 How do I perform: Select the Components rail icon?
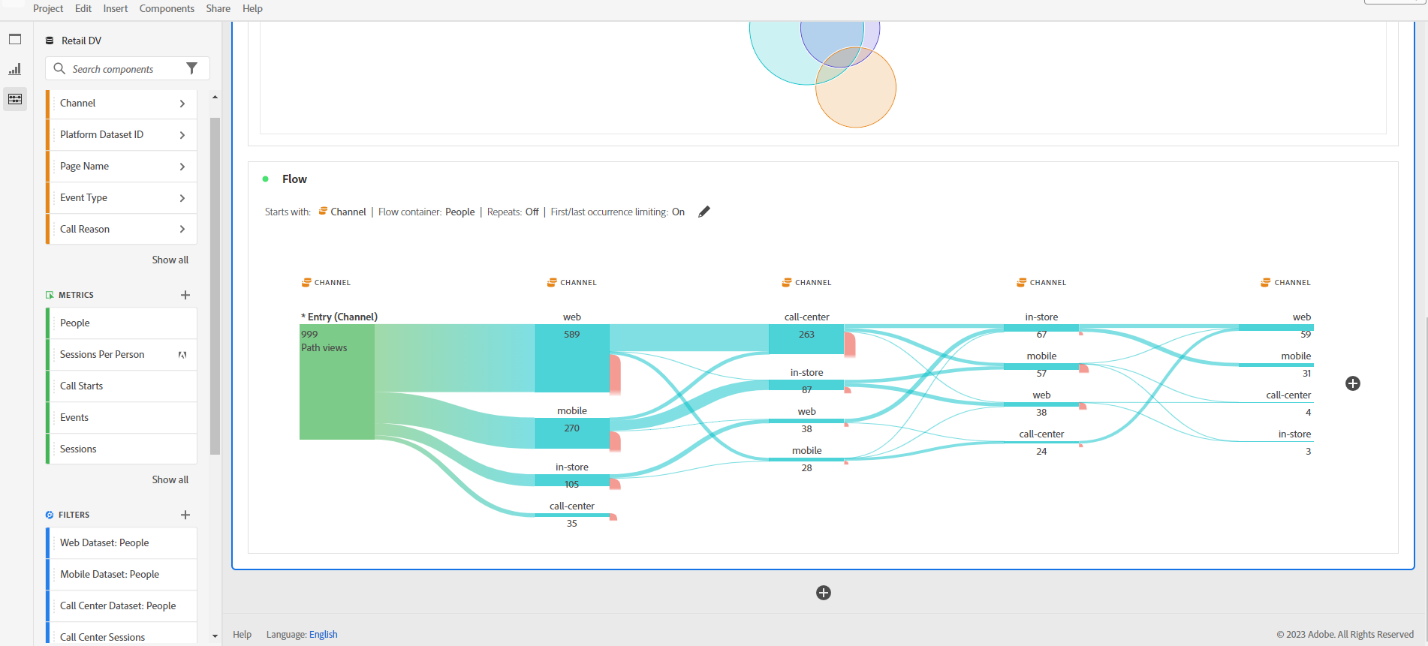15,99
